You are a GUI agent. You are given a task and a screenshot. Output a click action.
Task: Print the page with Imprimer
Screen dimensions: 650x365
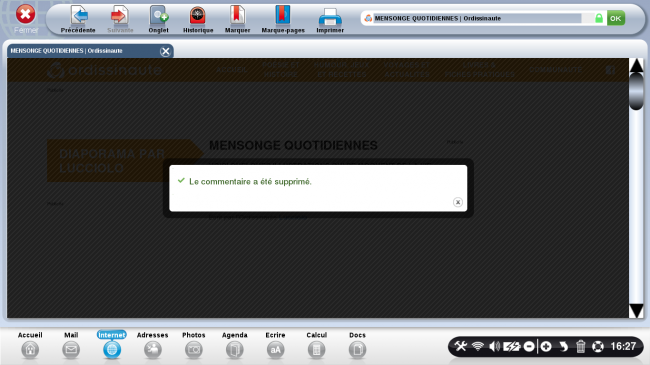[x=330, y=19]
